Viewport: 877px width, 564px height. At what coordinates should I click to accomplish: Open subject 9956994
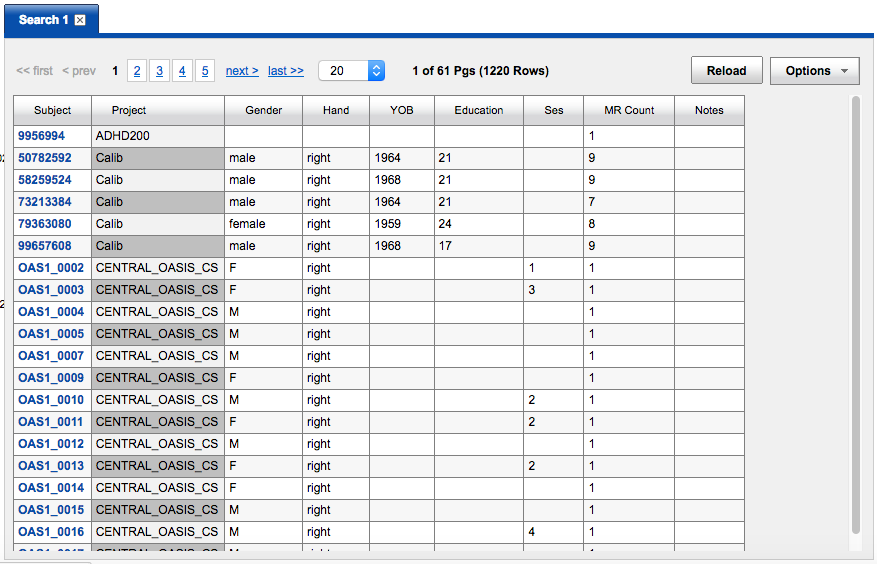click(x=41, y=136)
